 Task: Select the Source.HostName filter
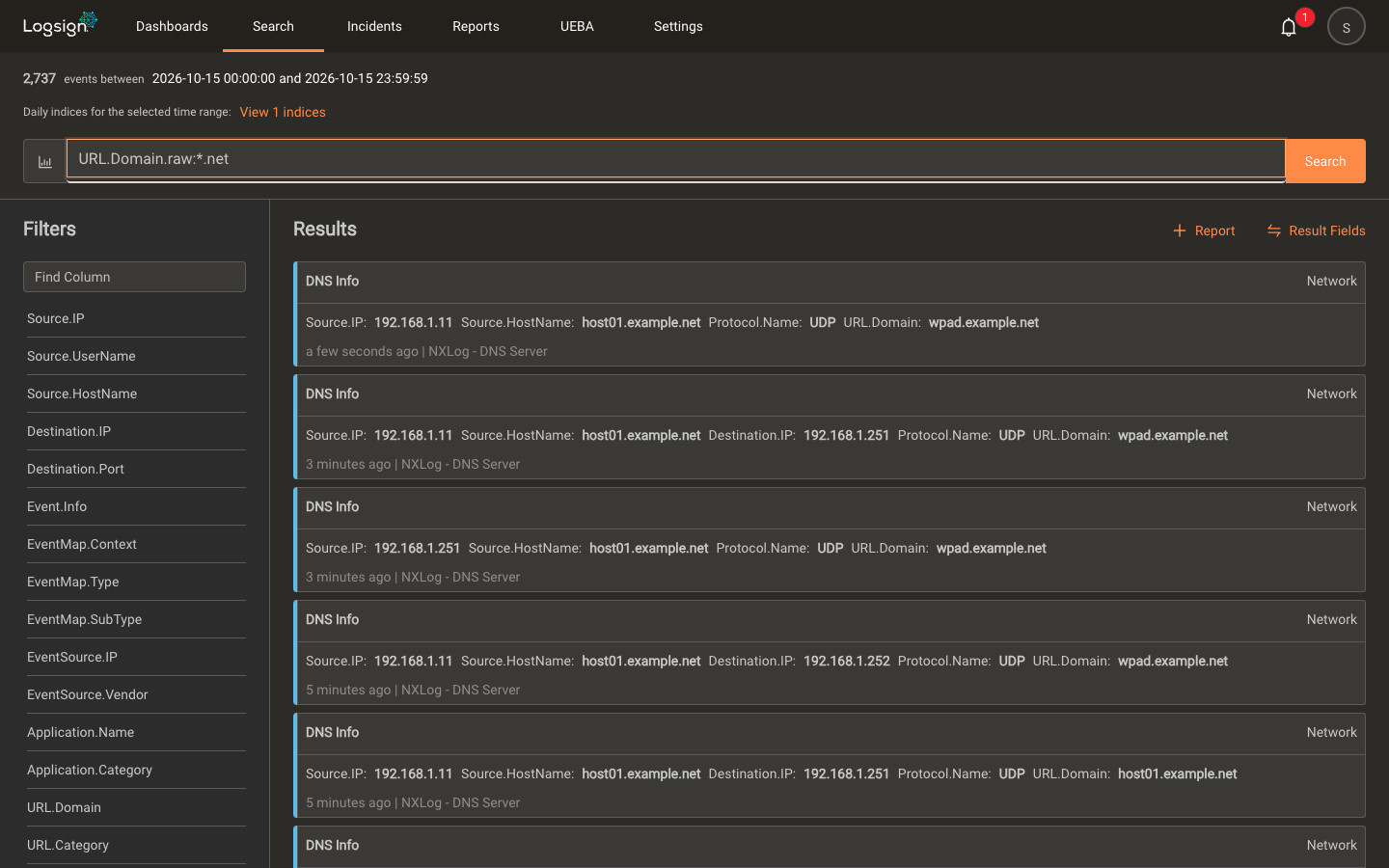(134, 393)
